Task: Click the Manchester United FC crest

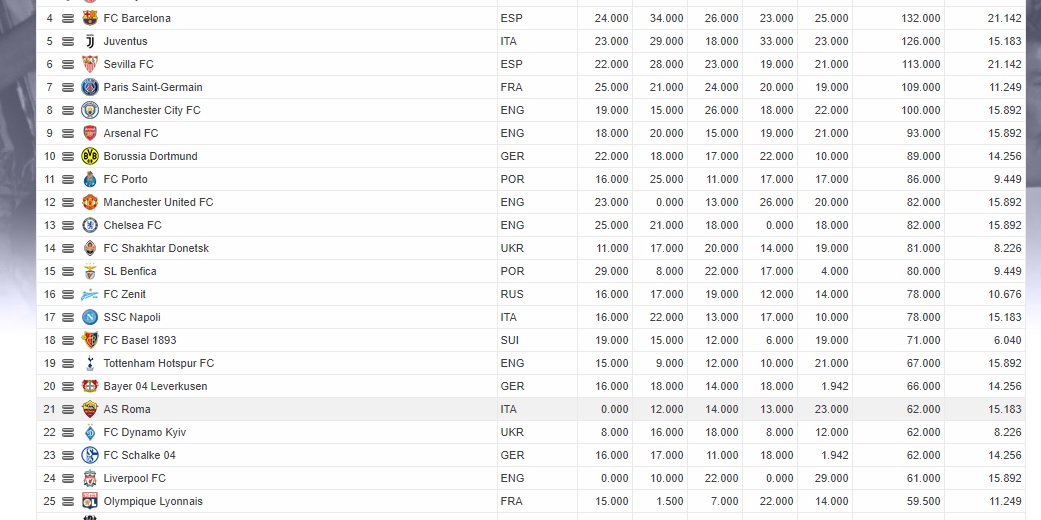Action: coord(90,202)
